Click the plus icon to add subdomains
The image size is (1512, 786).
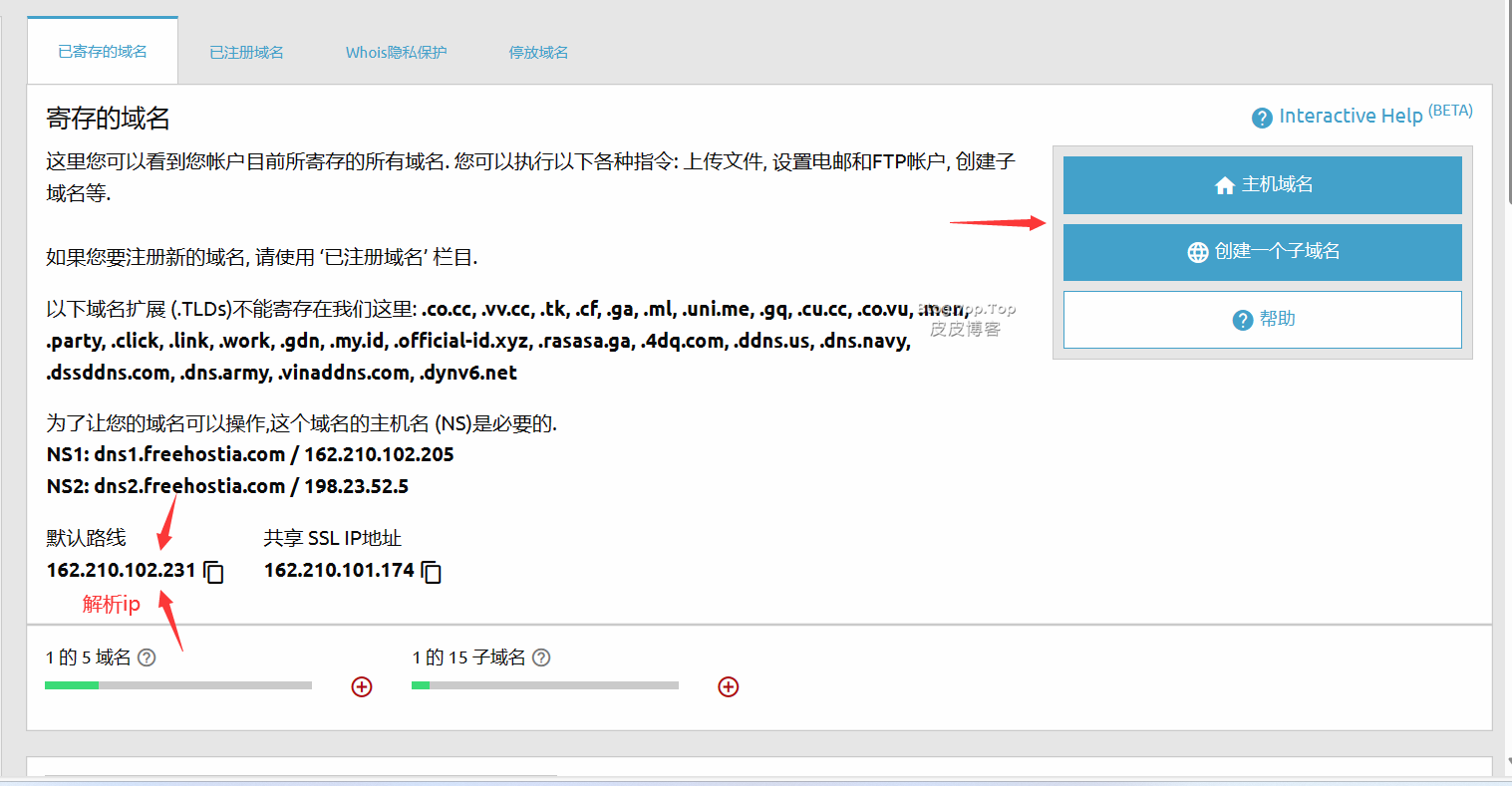click(x=729, y=687)
